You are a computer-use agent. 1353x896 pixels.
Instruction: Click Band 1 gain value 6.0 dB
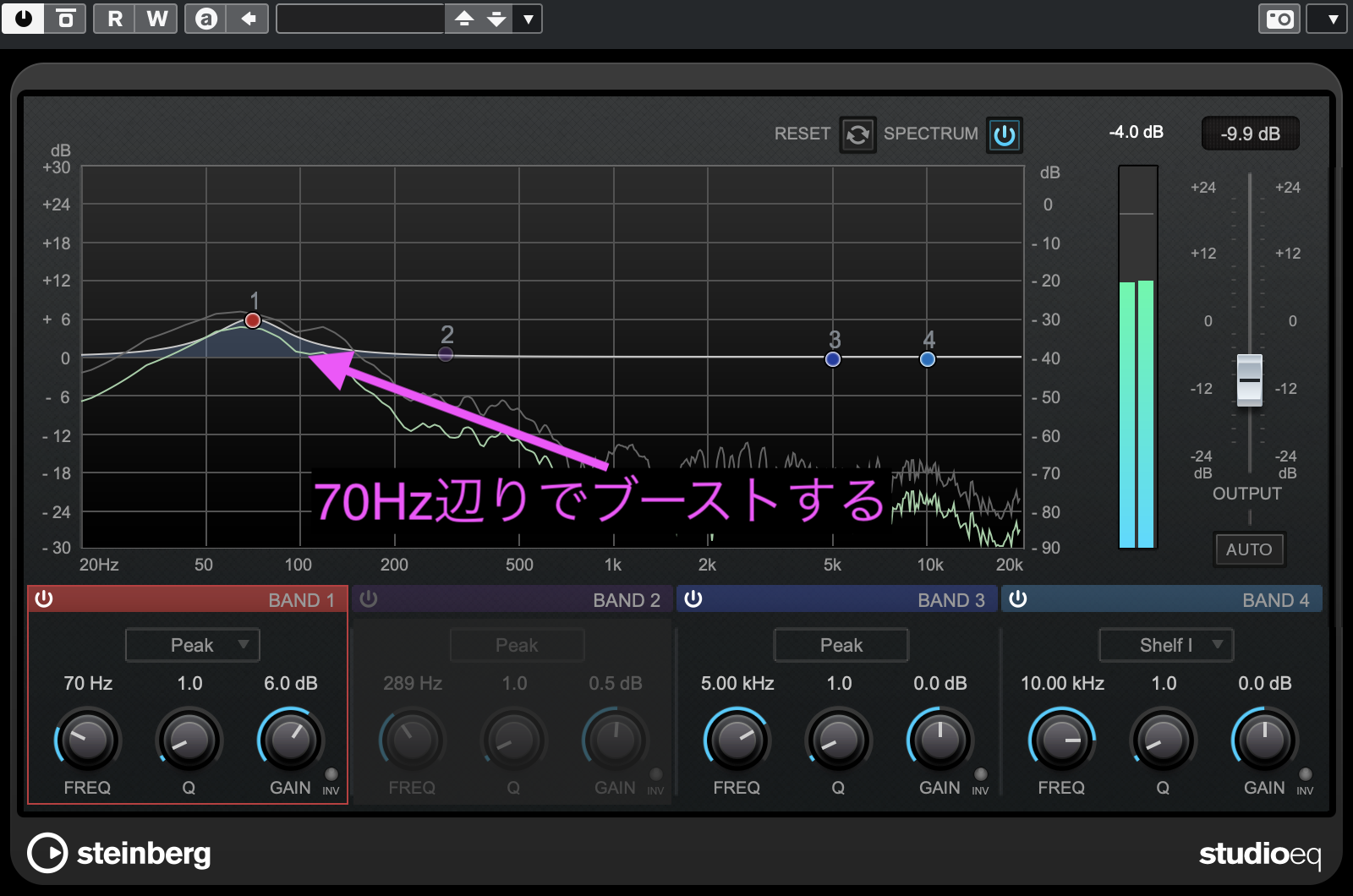(291, 683)
